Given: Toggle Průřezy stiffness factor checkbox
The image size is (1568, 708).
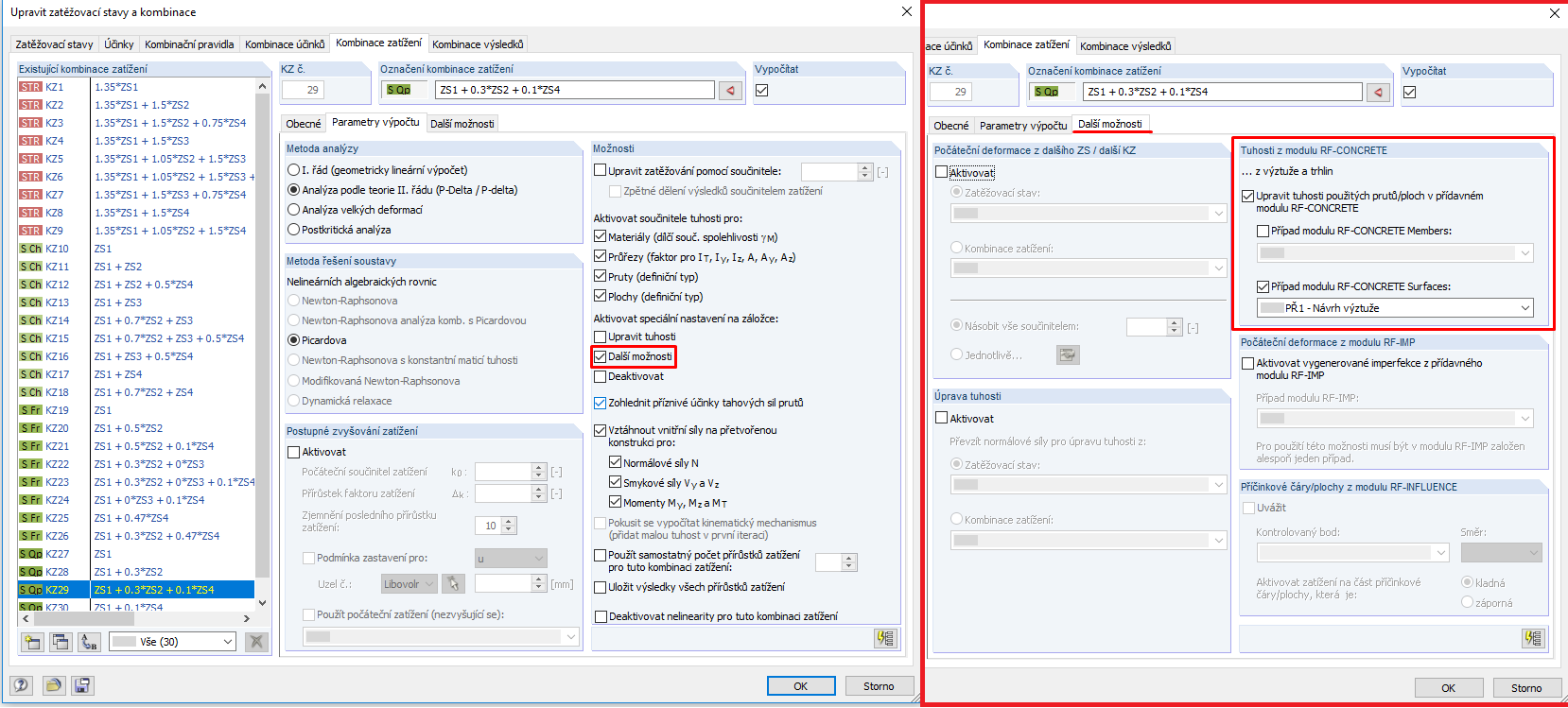Looking at the screenshot, I should [x=600, y=256].
